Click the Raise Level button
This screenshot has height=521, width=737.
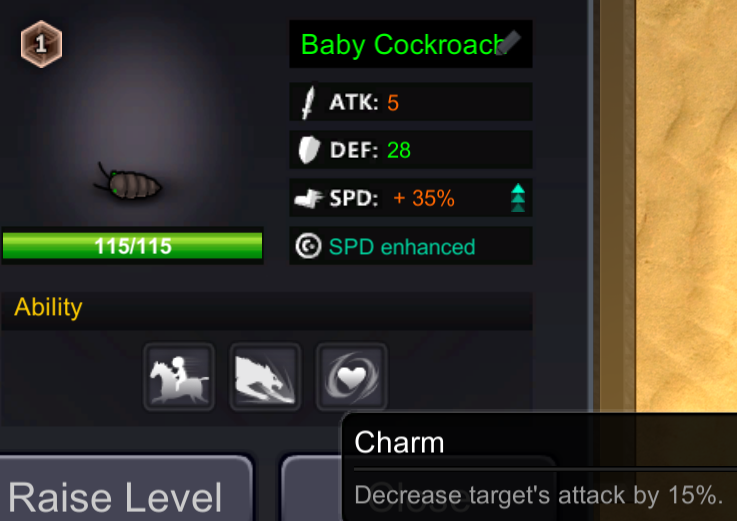click(126, 488)
